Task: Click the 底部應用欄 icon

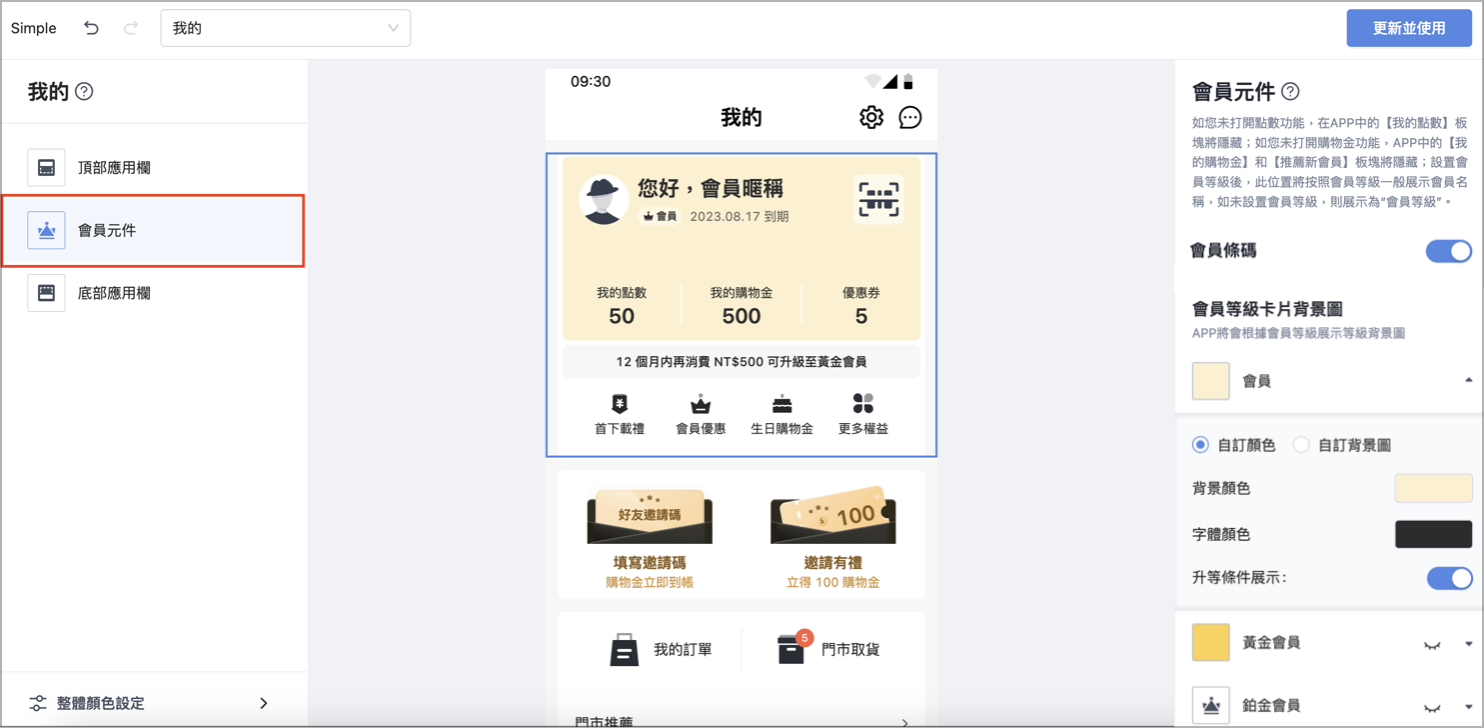Action: [46, 293]
